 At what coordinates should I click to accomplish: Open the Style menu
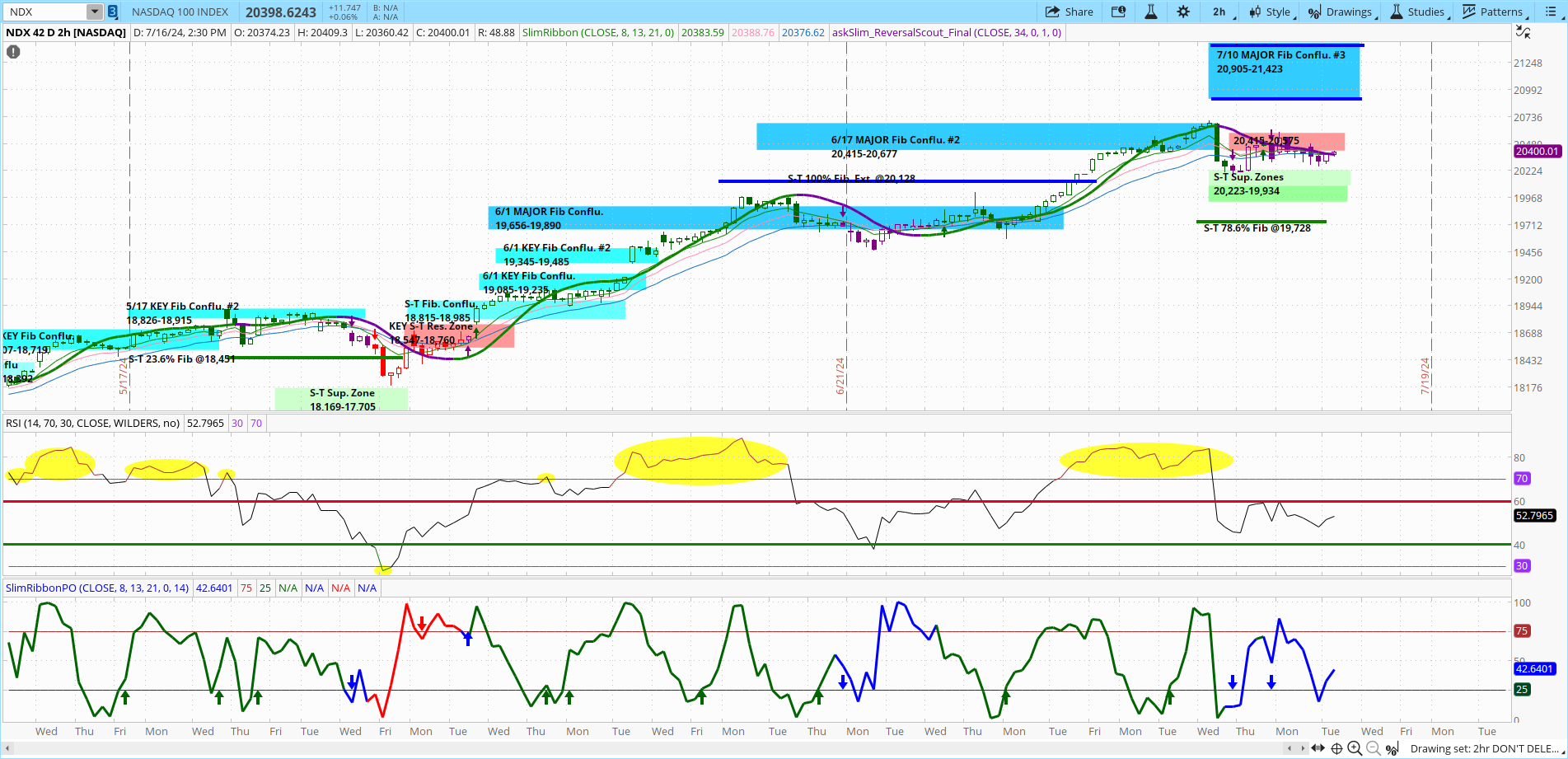pyautogui.click(x=1271, y=12)
